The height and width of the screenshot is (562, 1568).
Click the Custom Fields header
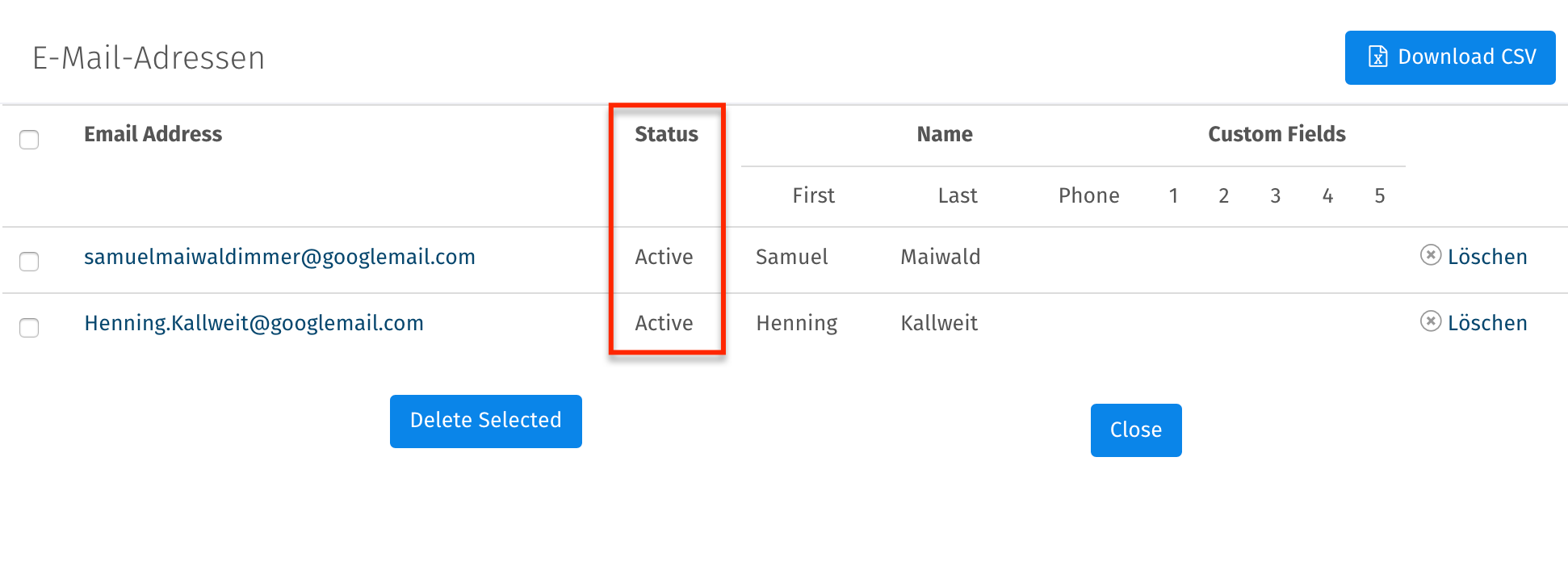coord(1276,134)
